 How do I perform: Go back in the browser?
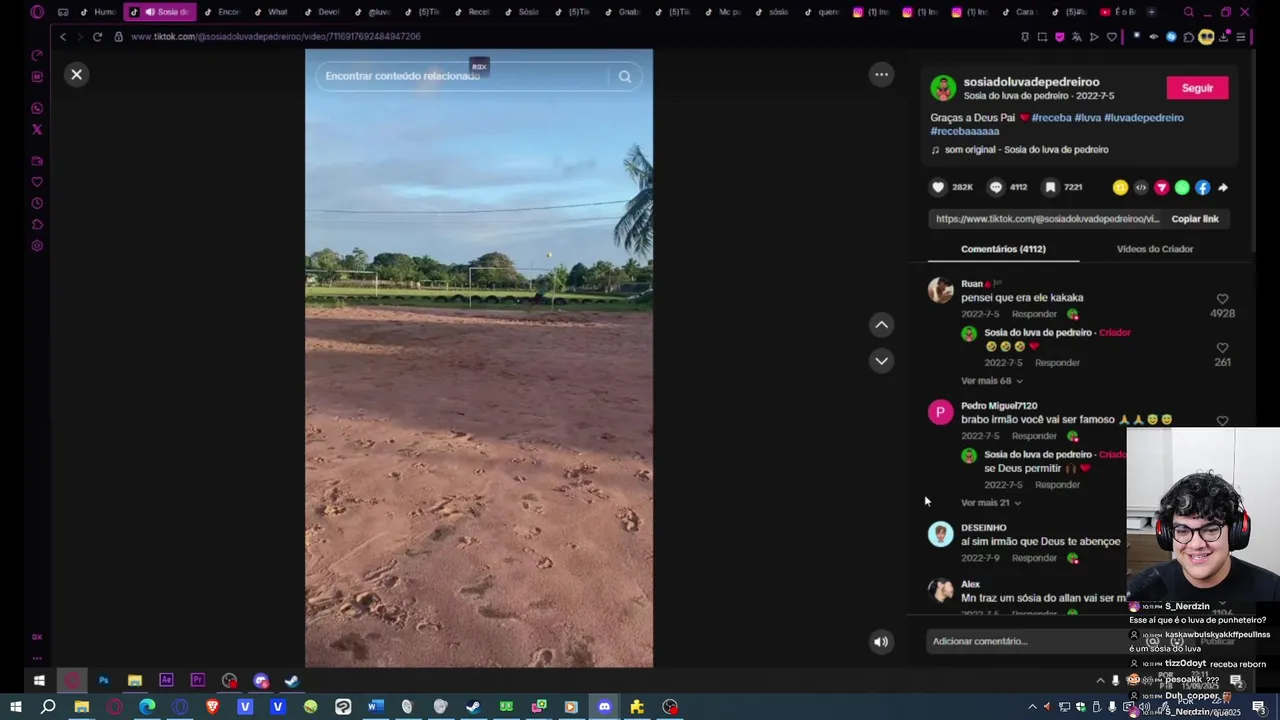62,37
